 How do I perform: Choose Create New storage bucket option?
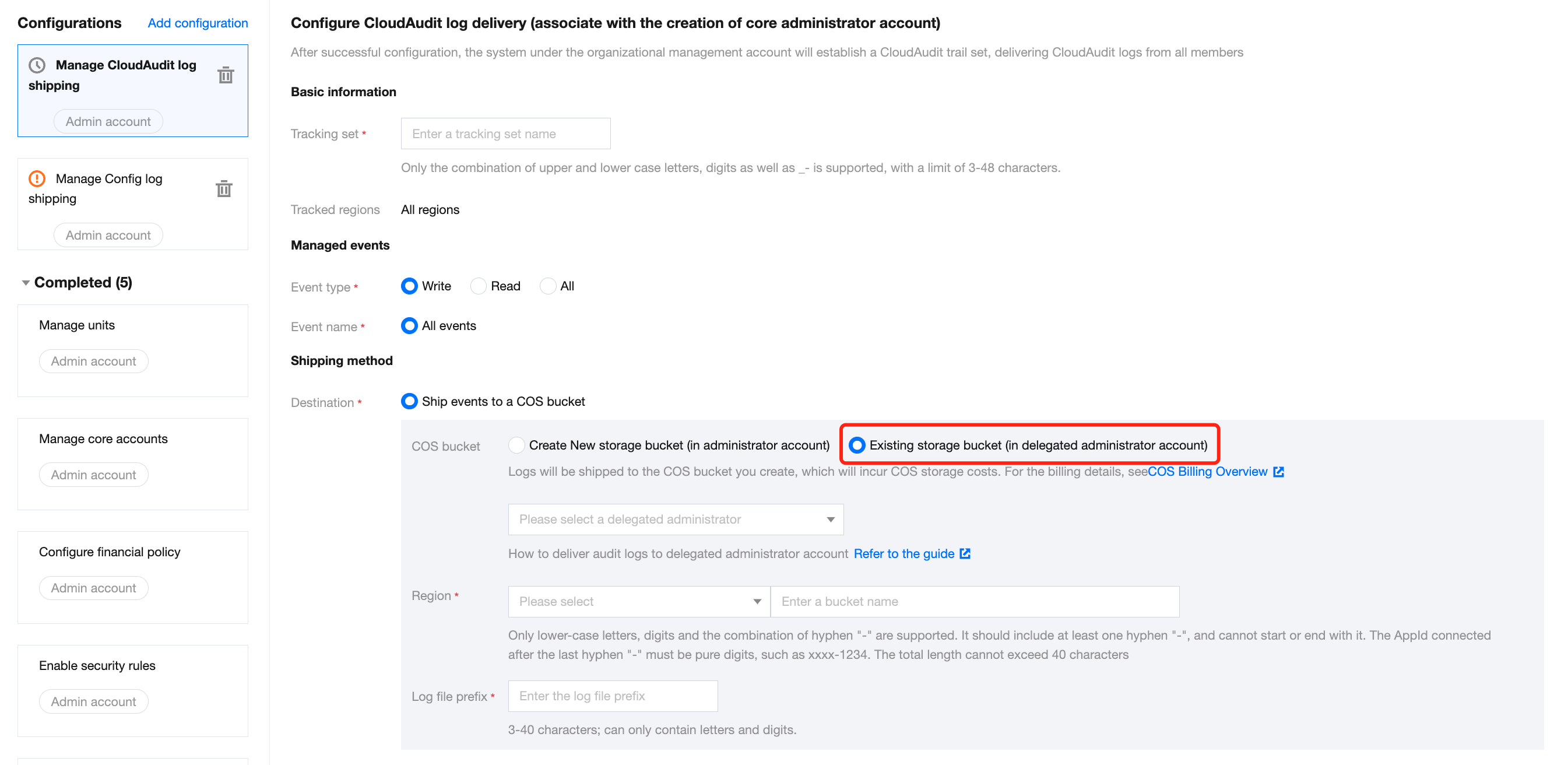coord(517,445)
